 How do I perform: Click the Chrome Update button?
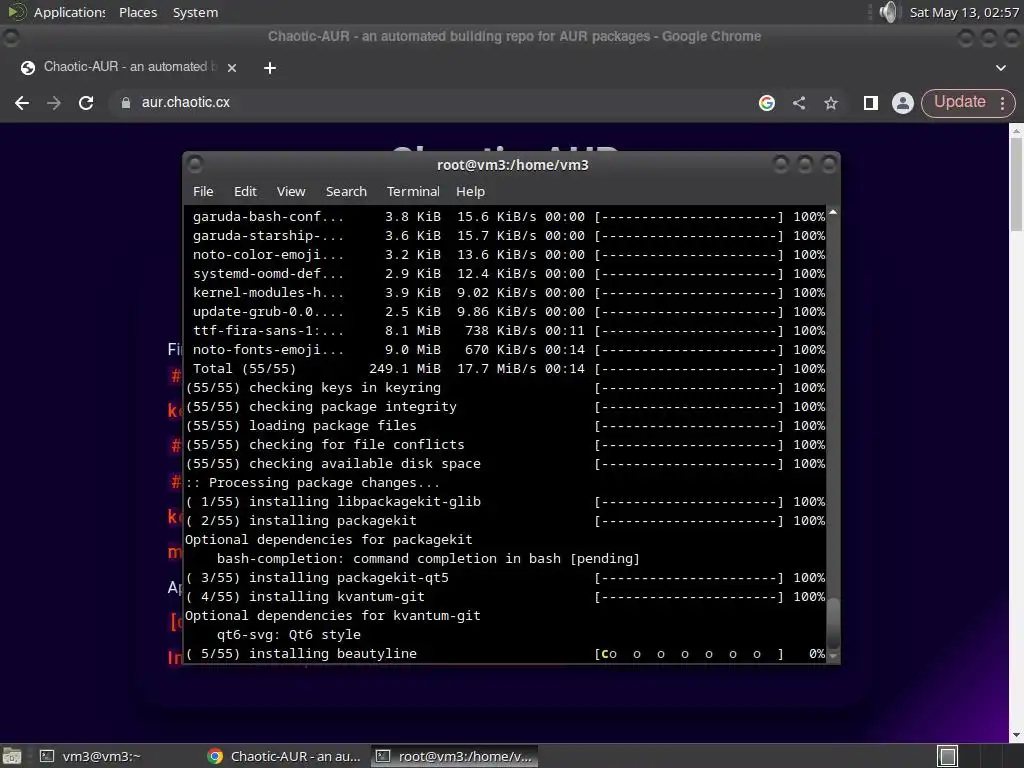point(959,102)
